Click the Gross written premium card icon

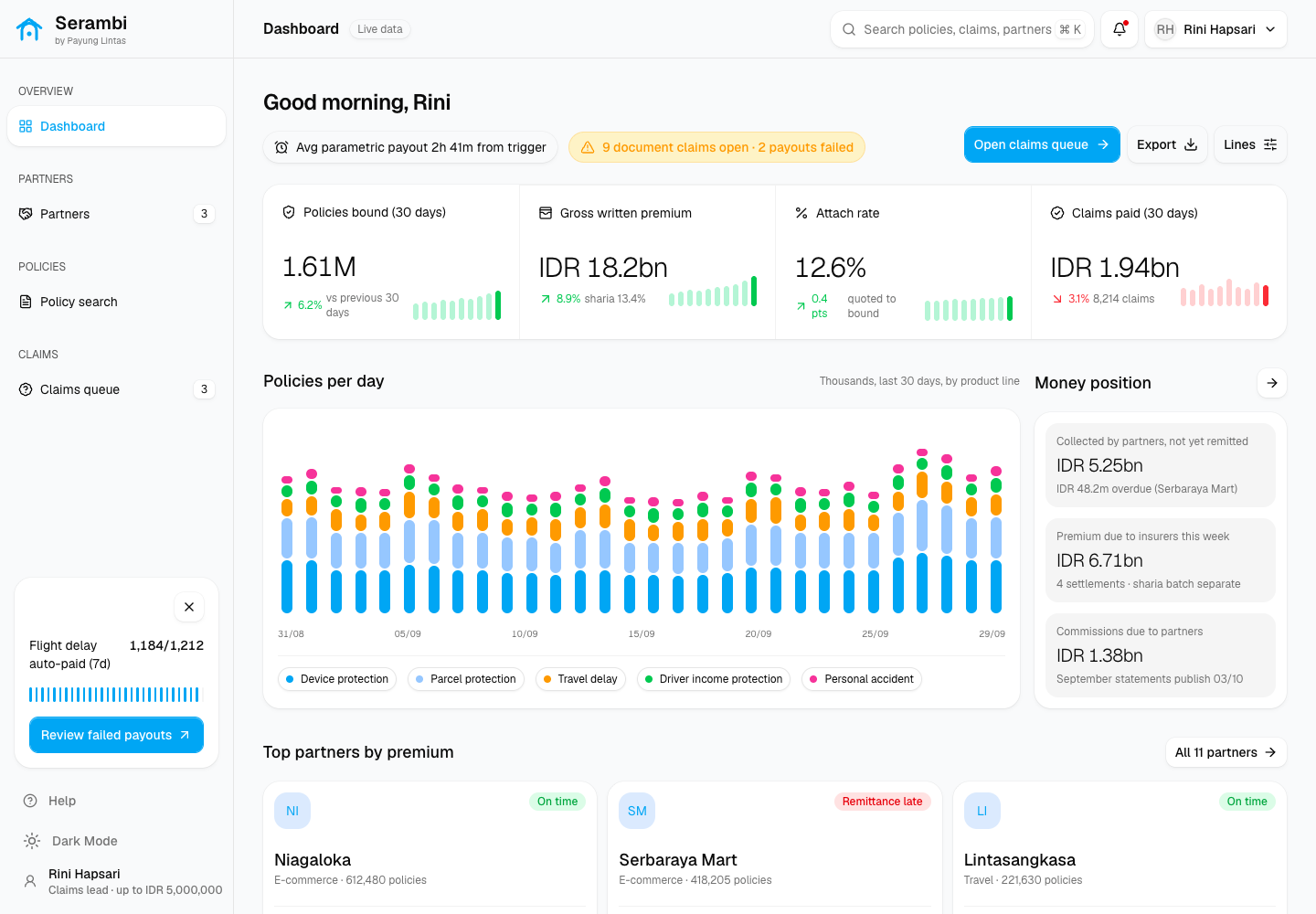pos(546,213)
